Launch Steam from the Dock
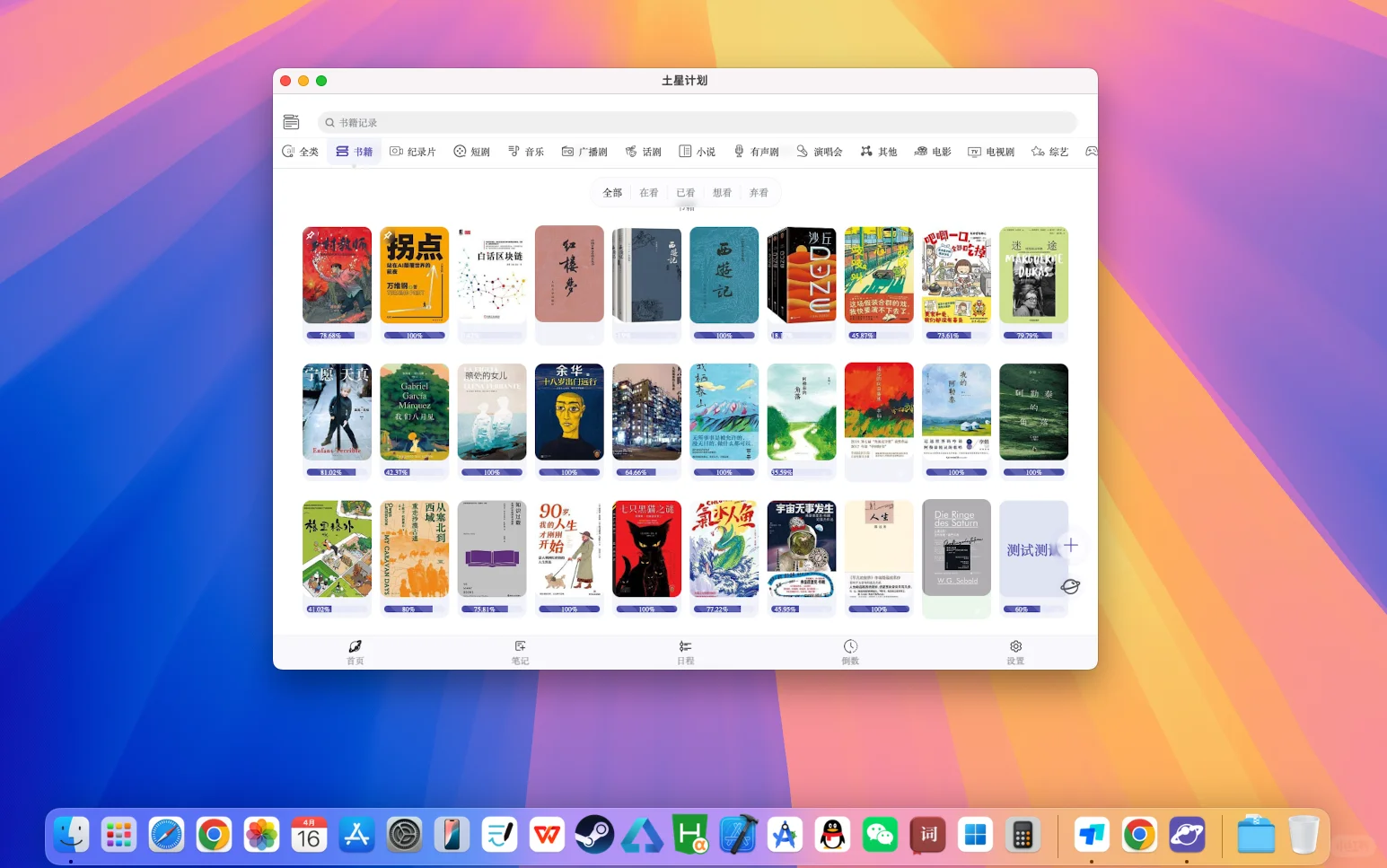1387x868 pixels. click(x=594, y=835)
